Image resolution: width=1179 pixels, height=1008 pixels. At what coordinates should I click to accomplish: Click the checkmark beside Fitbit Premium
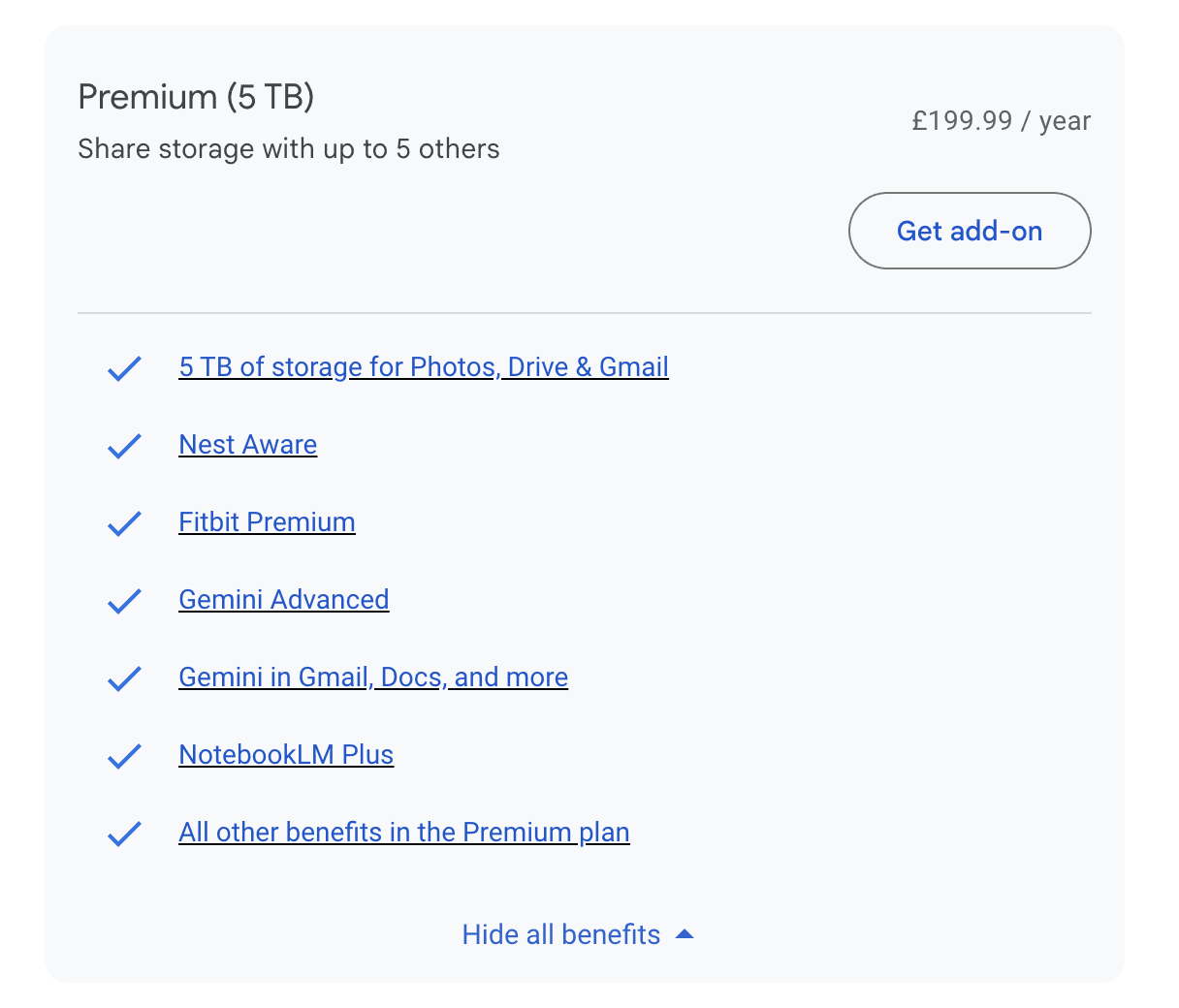(124, 523)
